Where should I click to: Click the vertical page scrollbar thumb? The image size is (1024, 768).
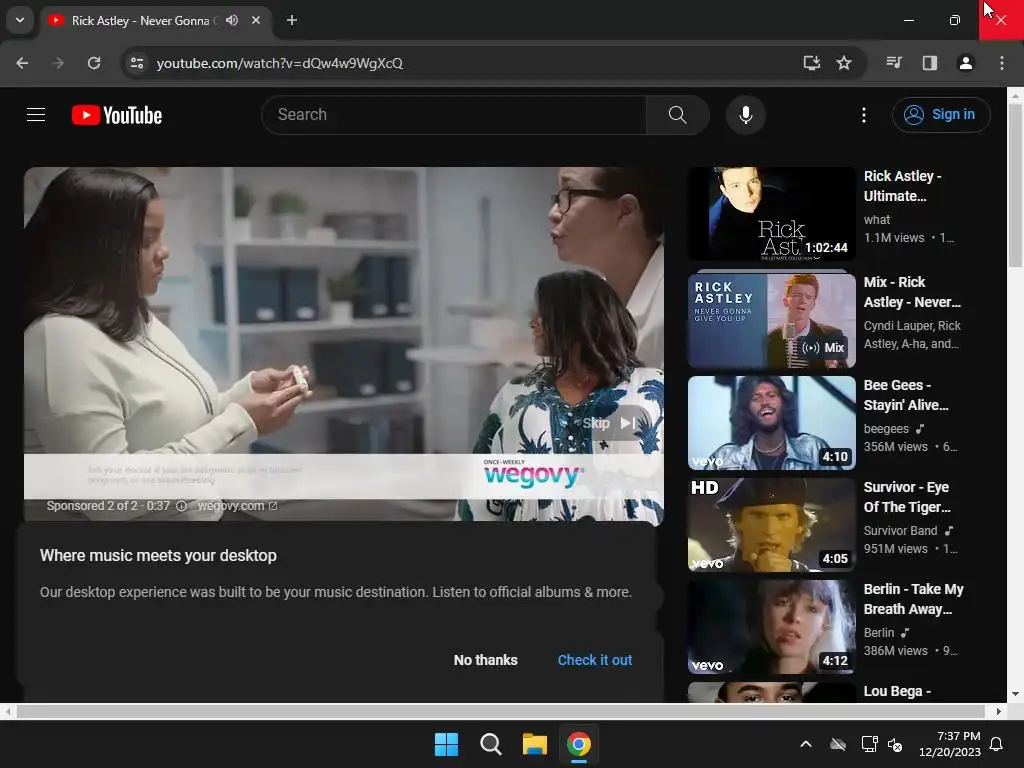[x=1015, y=185]
